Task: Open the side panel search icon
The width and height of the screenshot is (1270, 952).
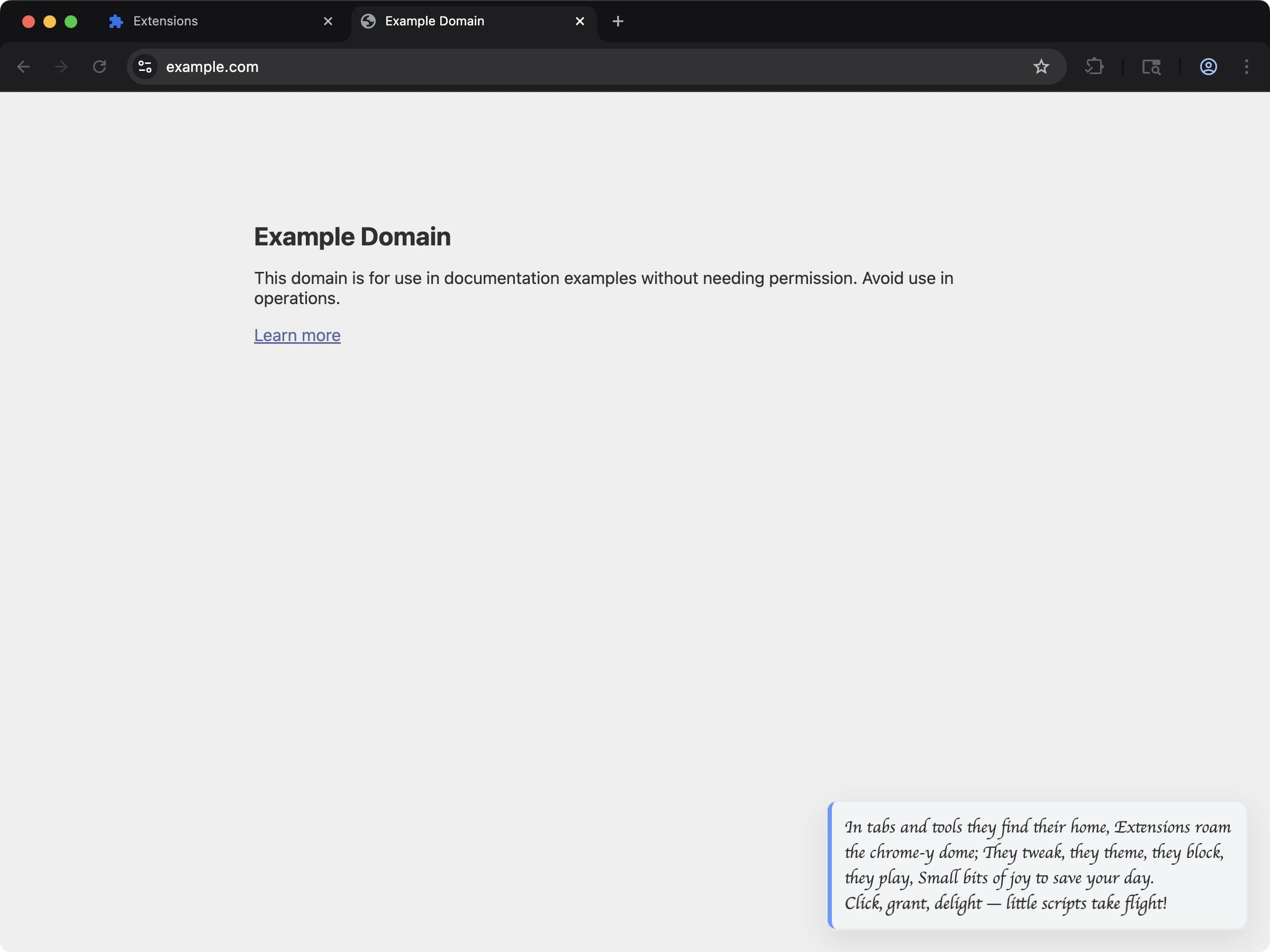Action: pyautogui.click(x=1151, y=67)
